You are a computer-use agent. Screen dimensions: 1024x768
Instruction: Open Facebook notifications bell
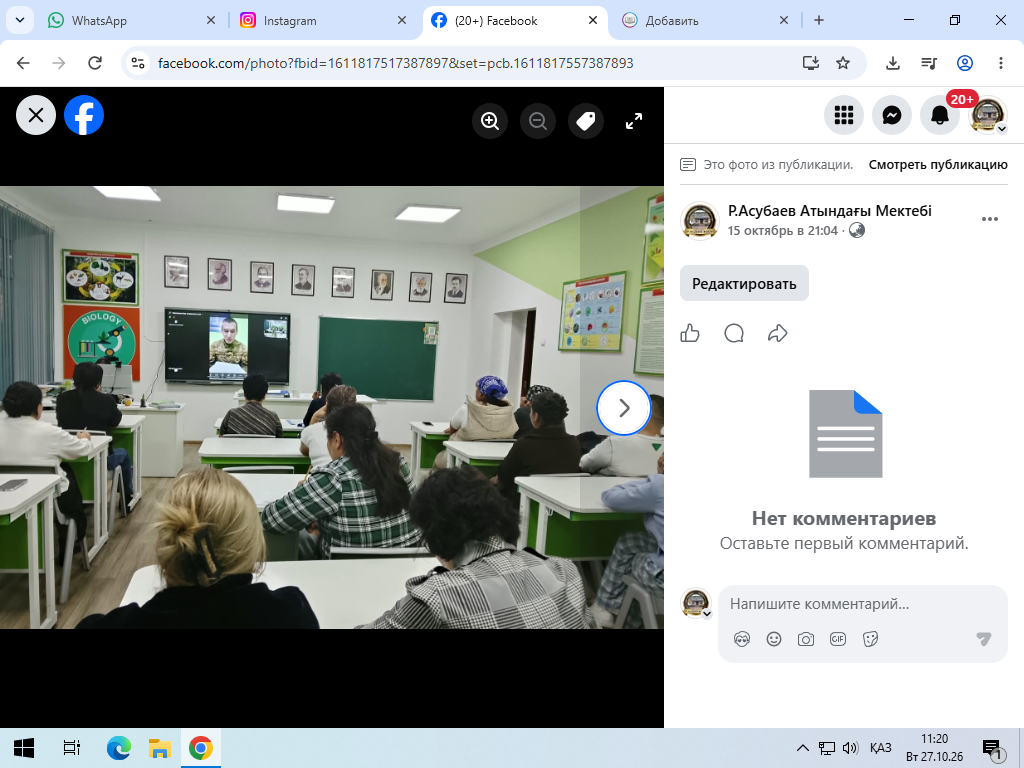940,116
